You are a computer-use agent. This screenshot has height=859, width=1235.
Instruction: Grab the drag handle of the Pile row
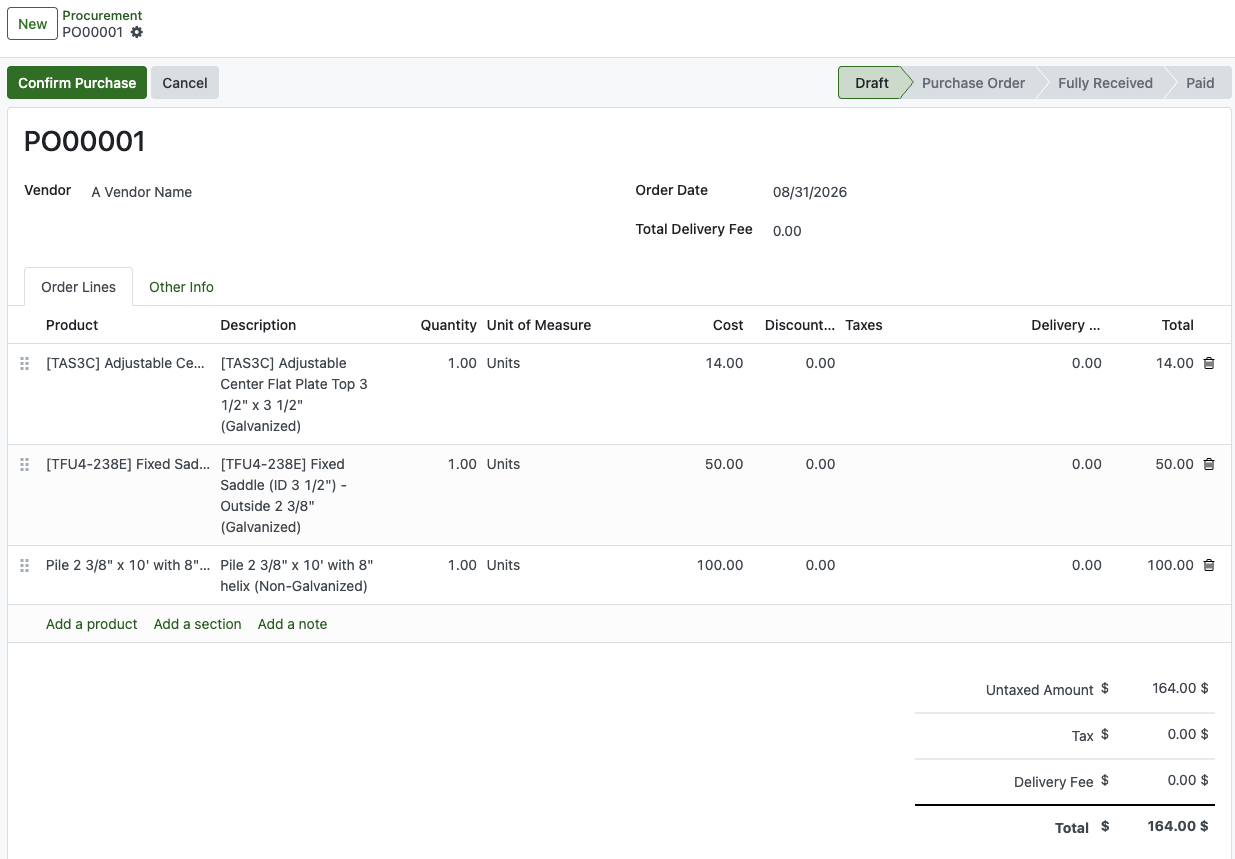coord(25,566)
